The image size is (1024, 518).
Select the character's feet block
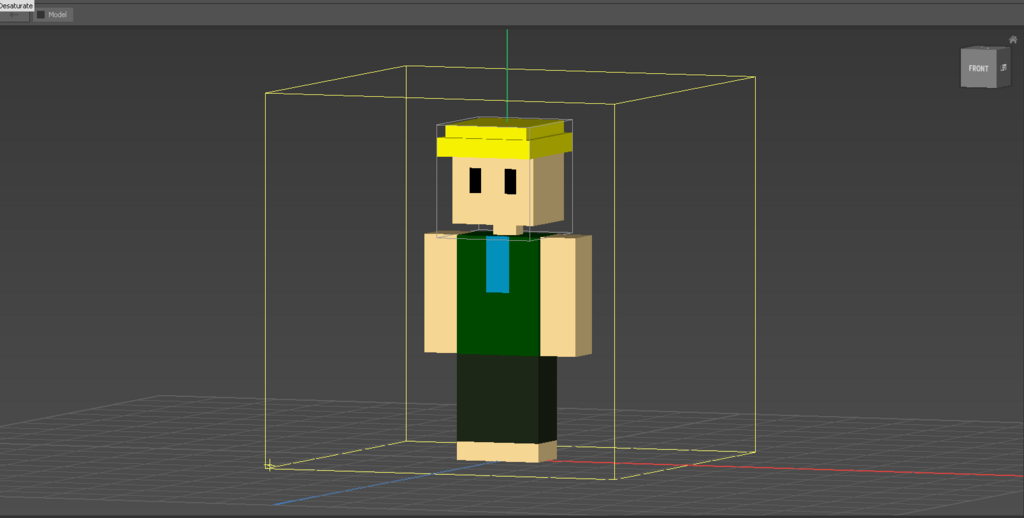506,451
